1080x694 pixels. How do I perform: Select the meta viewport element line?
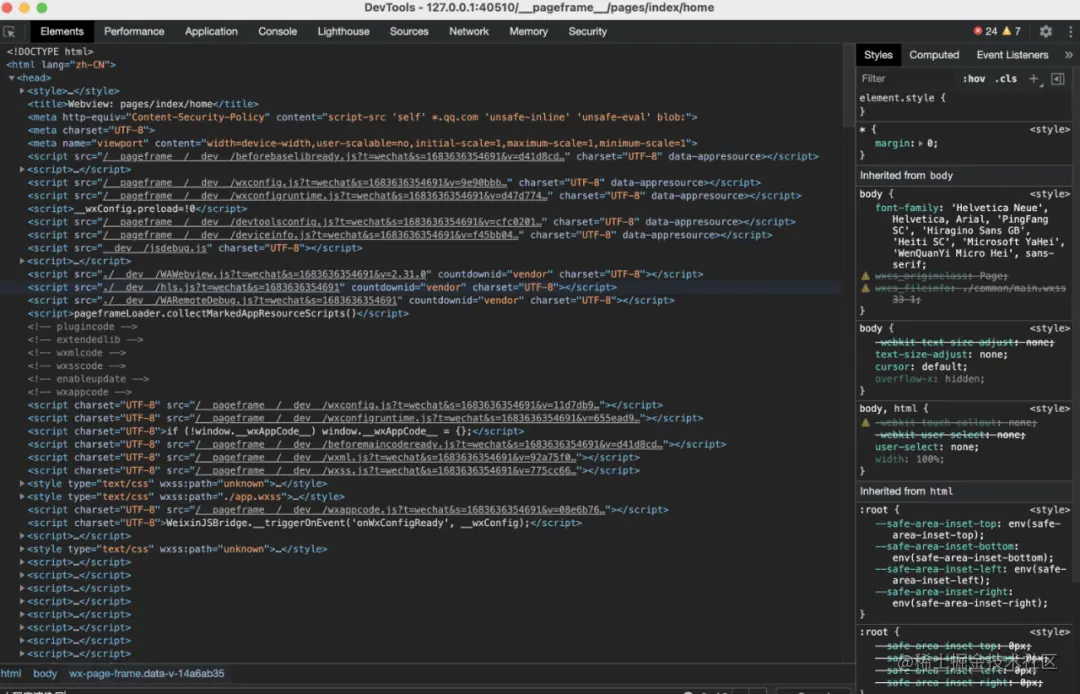[x=362, y=143]
